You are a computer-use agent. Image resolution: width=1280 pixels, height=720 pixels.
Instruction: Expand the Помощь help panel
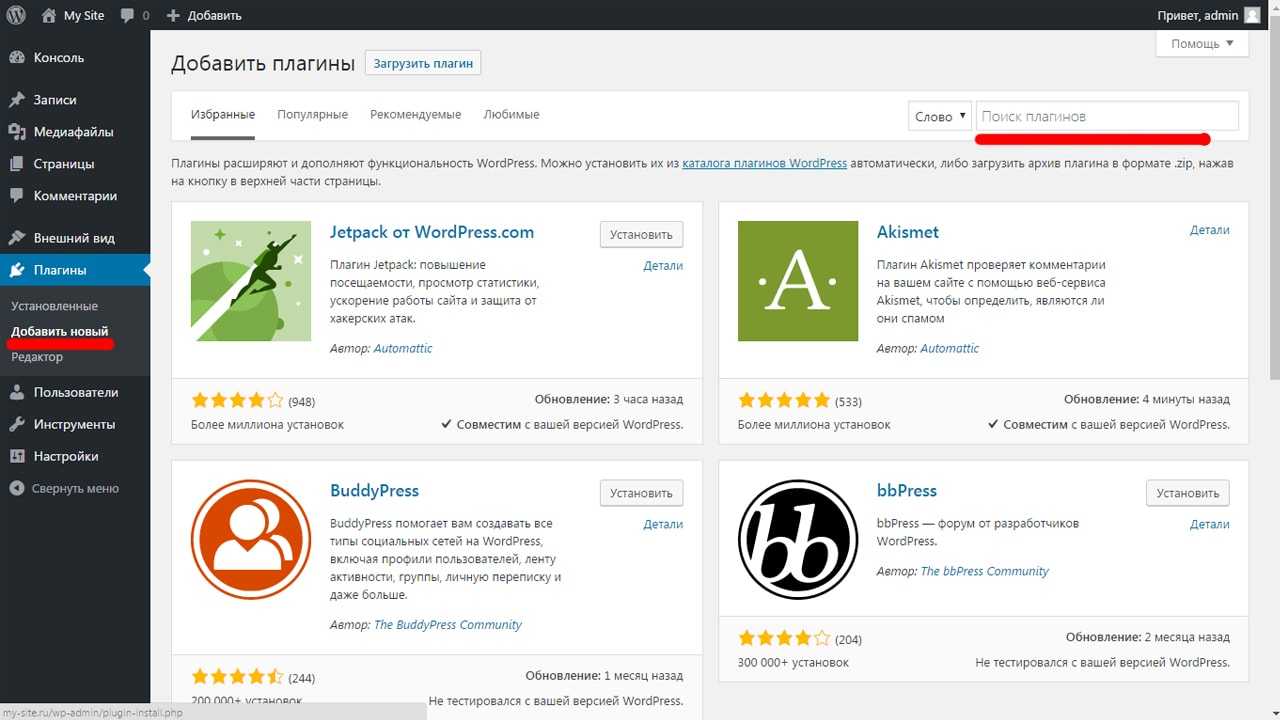coord(1202,44)
